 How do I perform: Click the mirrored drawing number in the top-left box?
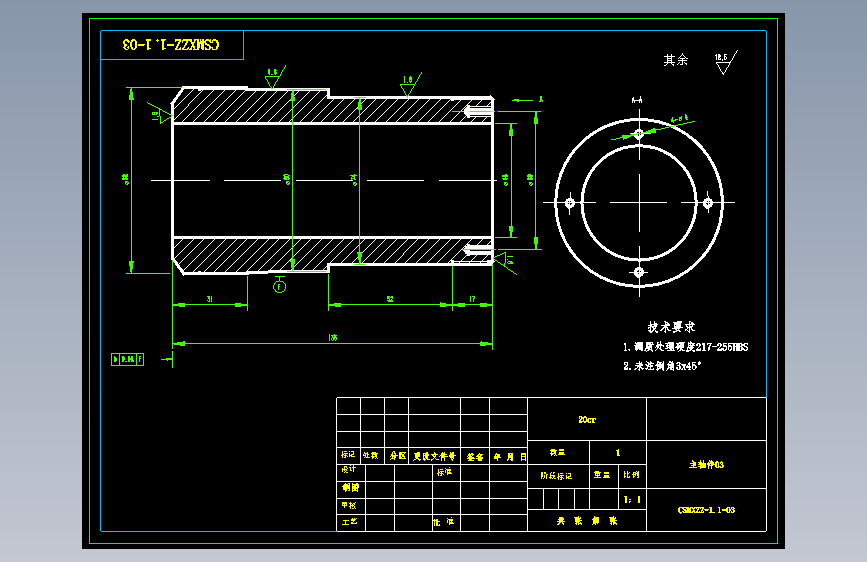click(171, 45)
